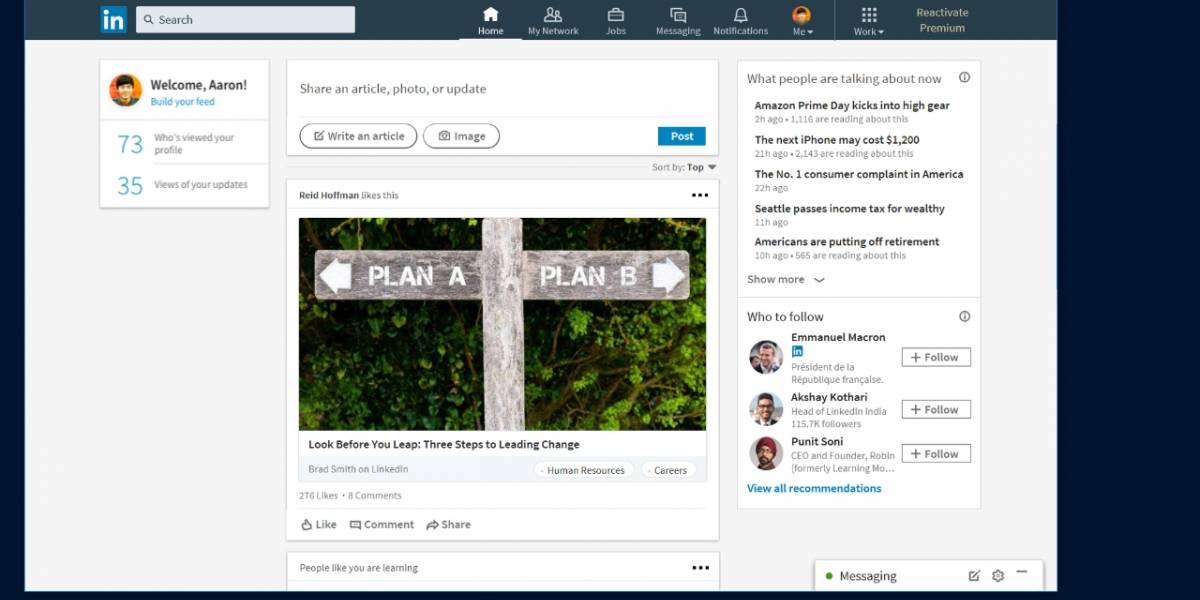Image resolution: width=1200 pixels, height=600 pixels.
Task: Click the Image upload button
Action: [x=461, y=136]
